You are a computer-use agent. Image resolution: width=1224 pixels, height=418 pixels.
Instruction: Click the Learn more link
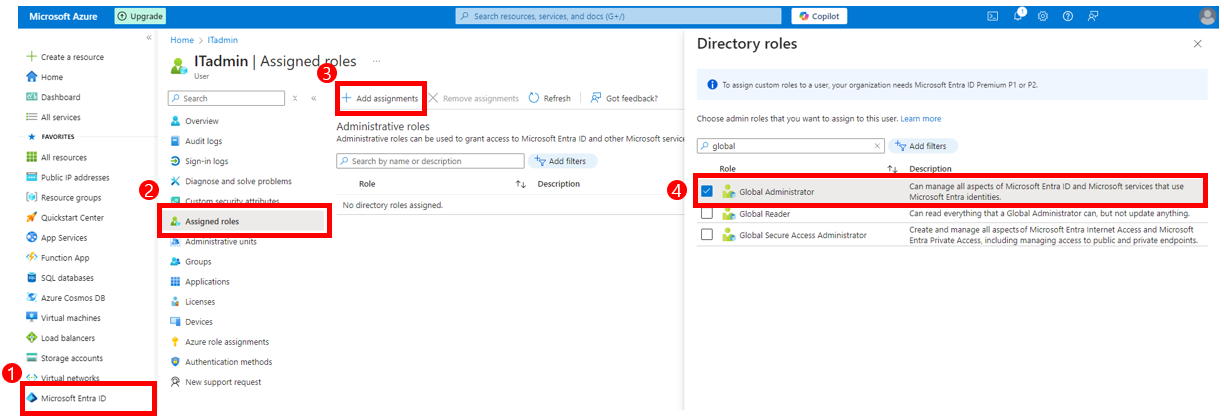pos(921,119)
